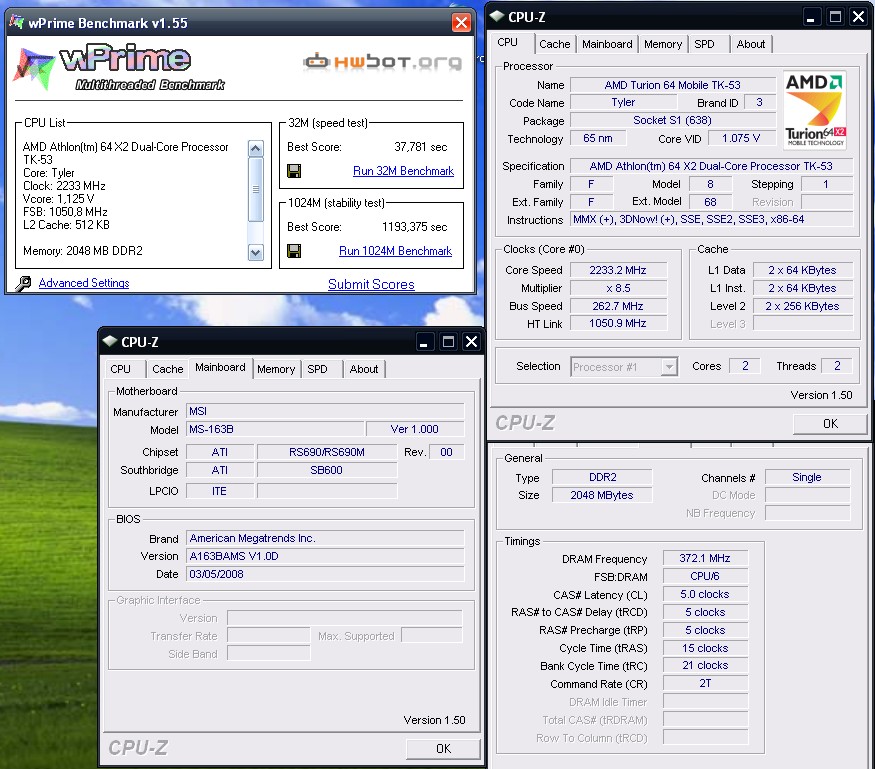Click the BIOS Version field A163BAMS V1.0D
Screen dimensions: 875x769
pos(325,556)
